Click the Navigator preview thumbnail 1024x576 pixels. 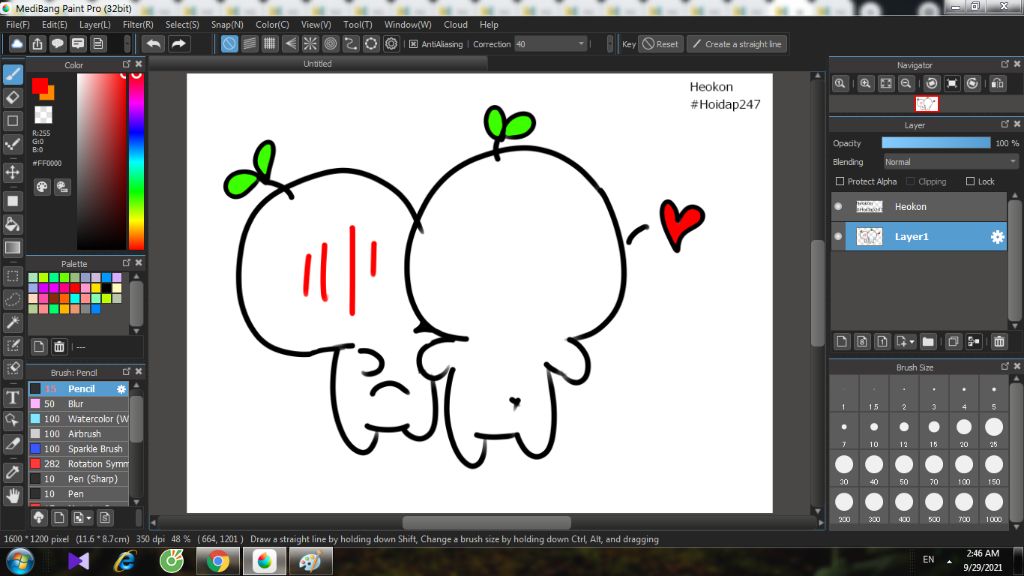pyautogui.click(x=926, y=104)
